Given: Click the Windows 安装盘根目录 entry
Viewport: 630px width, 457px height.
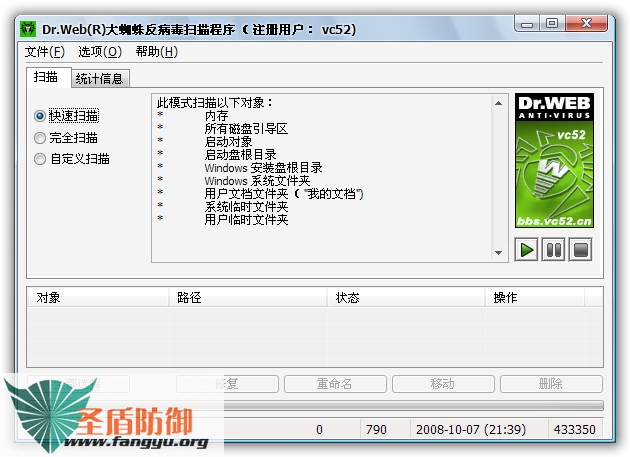Looking at the screenshot, I should (264, 168).
